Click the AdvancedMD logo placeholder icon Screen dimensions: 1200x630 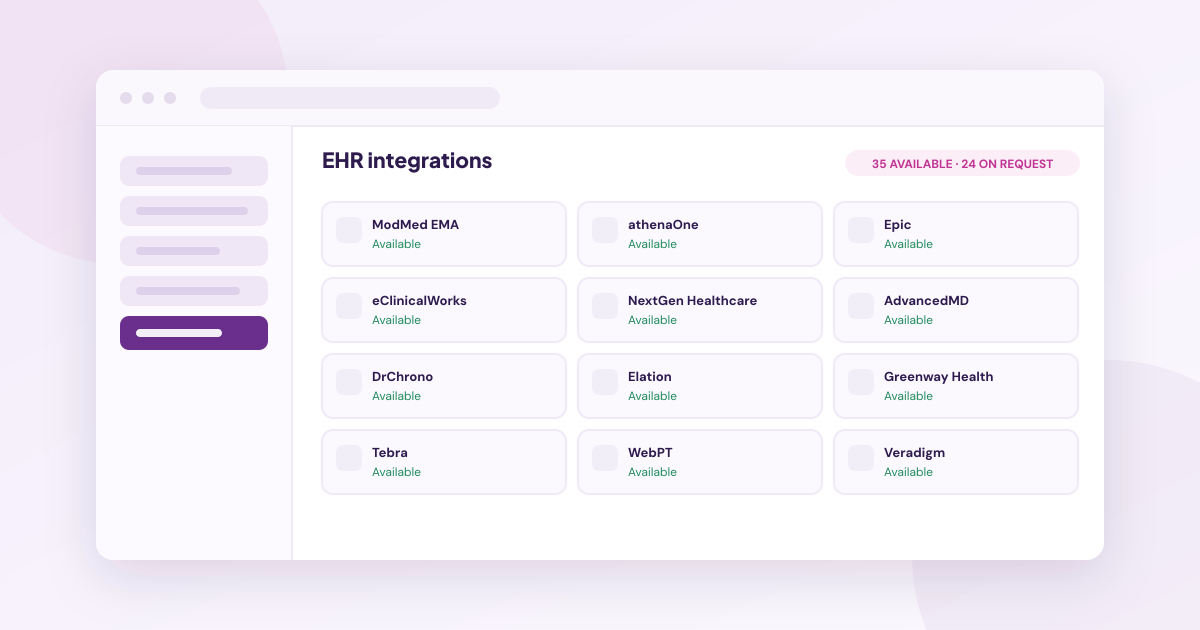click(861, 306)
